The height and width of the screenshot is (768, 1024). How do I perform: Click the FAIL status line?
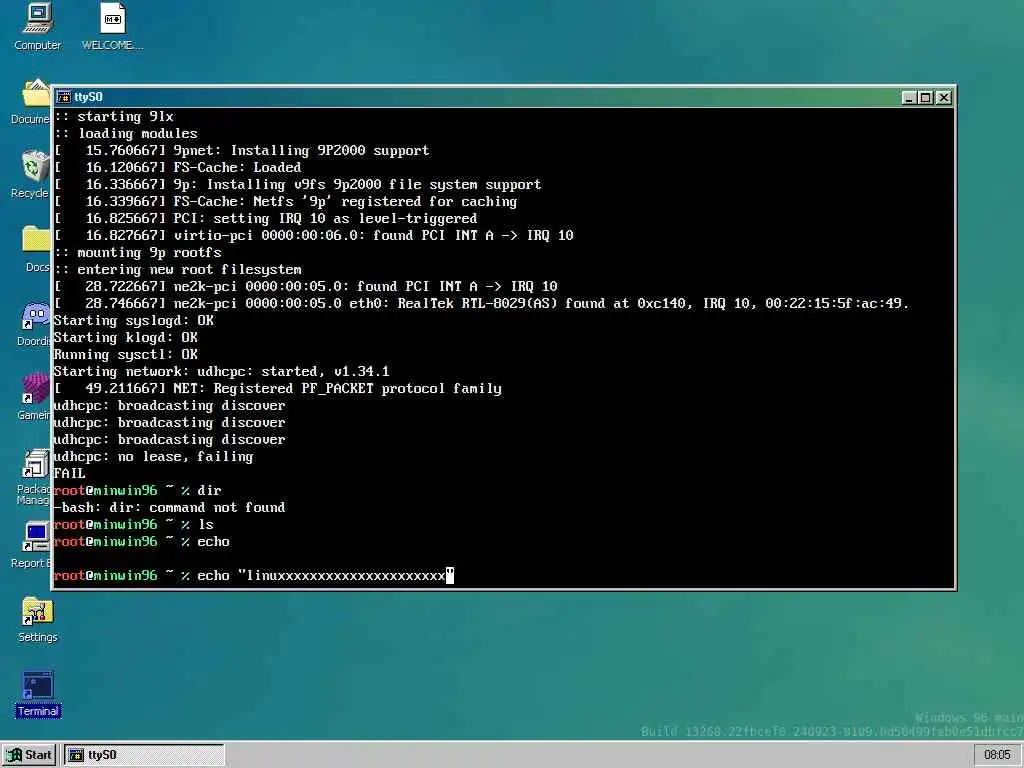click(x=69, y=473)
